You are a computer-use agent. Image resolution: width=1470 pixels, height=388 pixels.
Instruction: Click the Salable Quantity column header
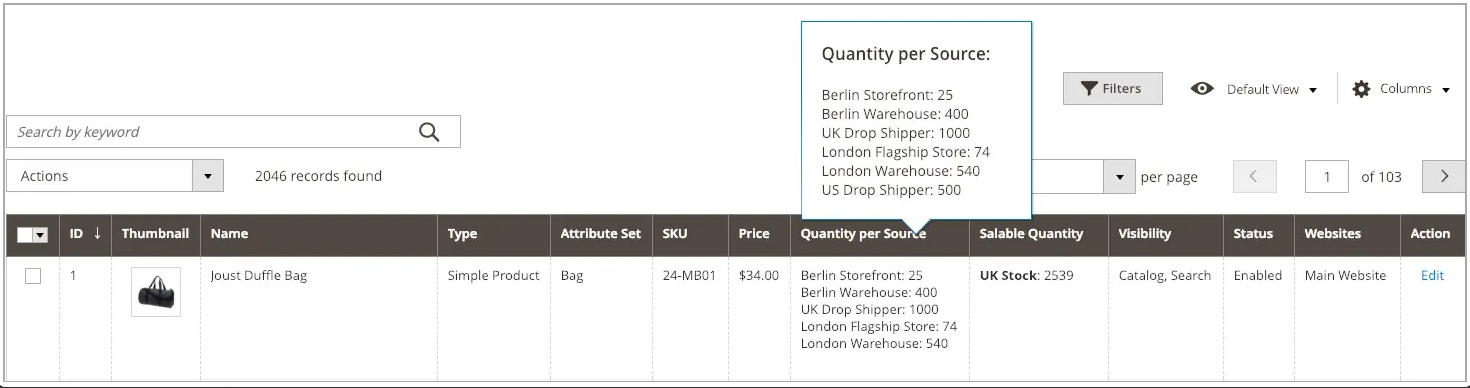pyautogui.click(x=1038, y=234)
